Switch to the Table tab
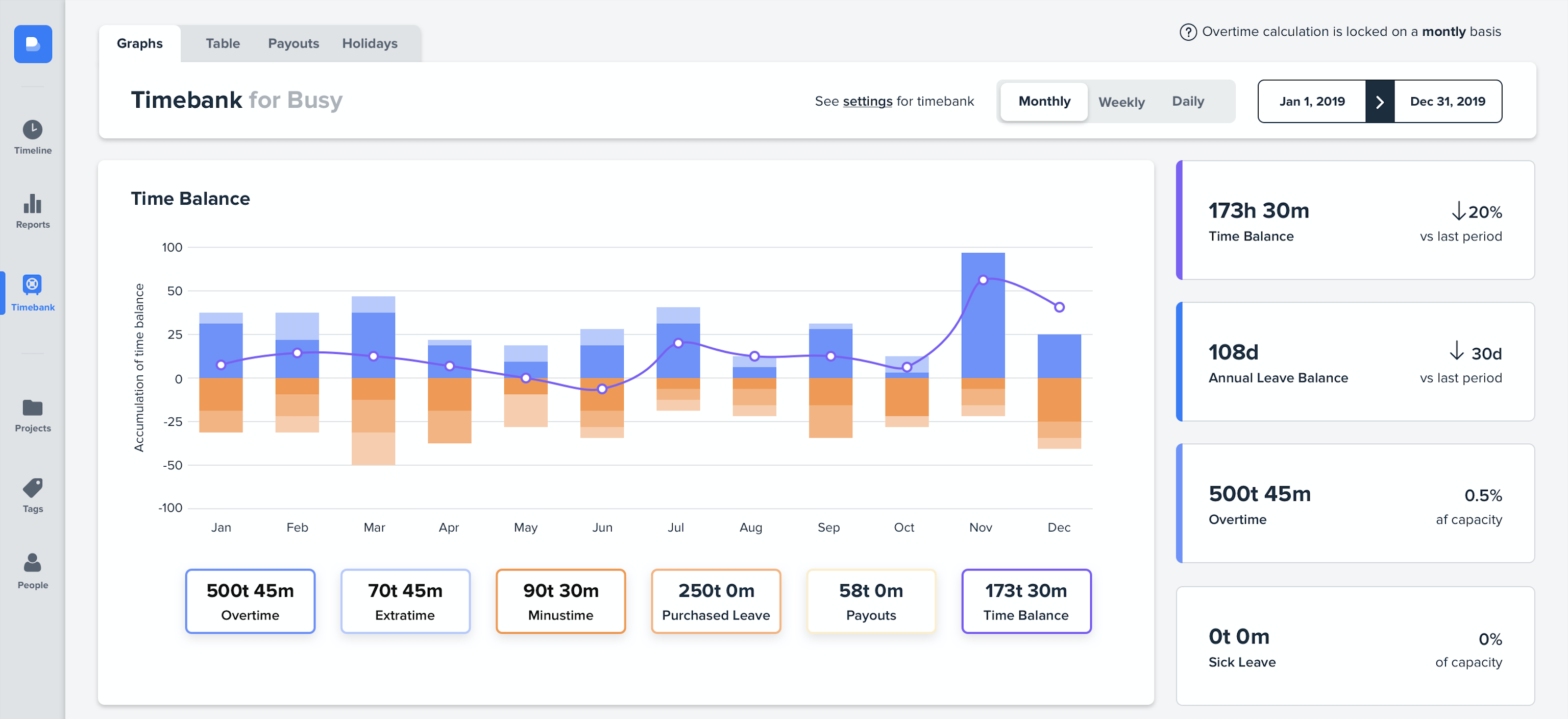This screenshot has width=1568, height=719. pyautogui.click(x=222, y=44)
